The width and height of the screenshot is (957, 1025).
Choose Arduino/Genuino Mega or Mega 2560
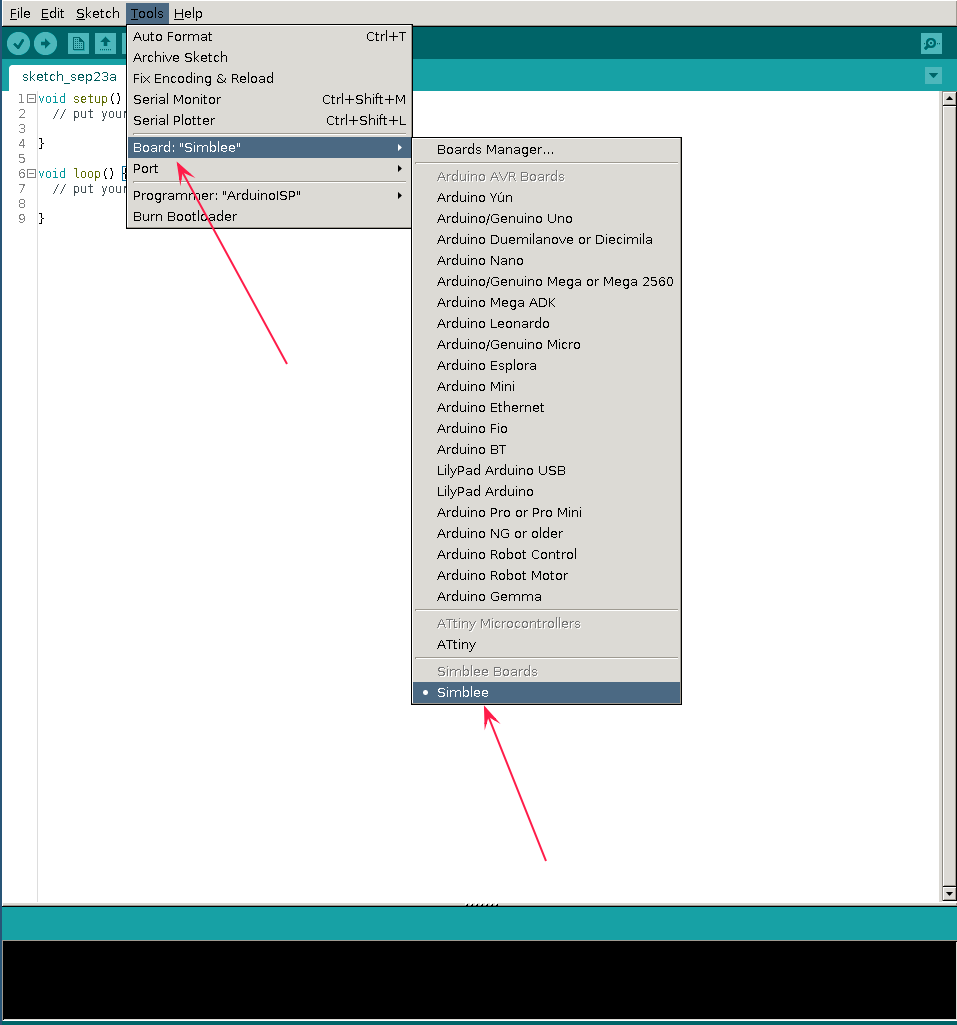coord(546,281)
